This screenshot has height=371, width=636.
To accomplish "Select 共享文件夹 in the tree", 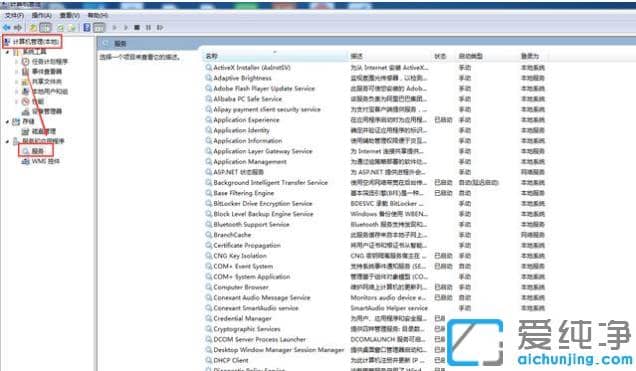I will [47, 81].
